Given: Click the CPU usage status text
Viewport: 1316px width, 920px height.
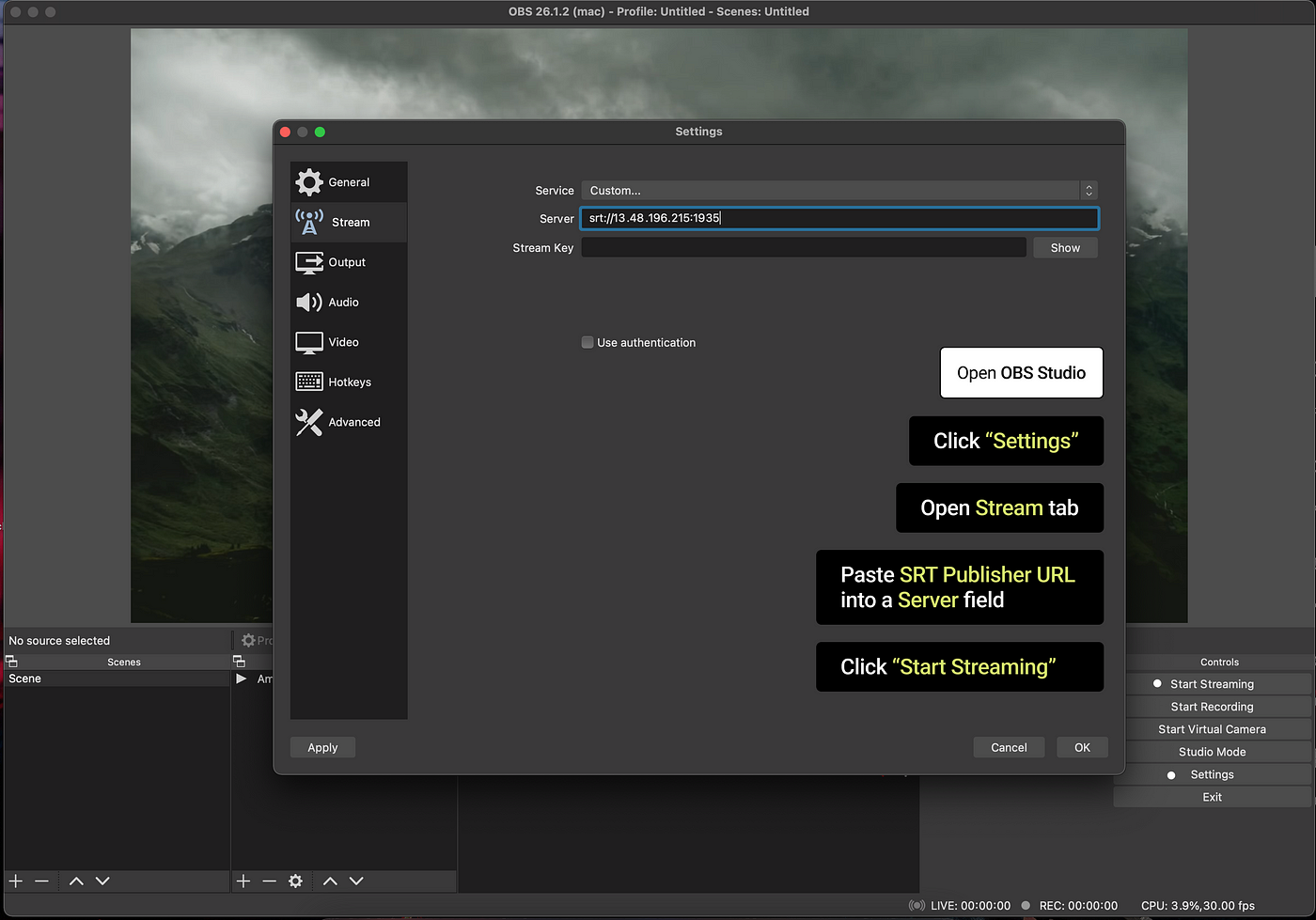Looking at the screenshot, I should [x=1198, y=906].
